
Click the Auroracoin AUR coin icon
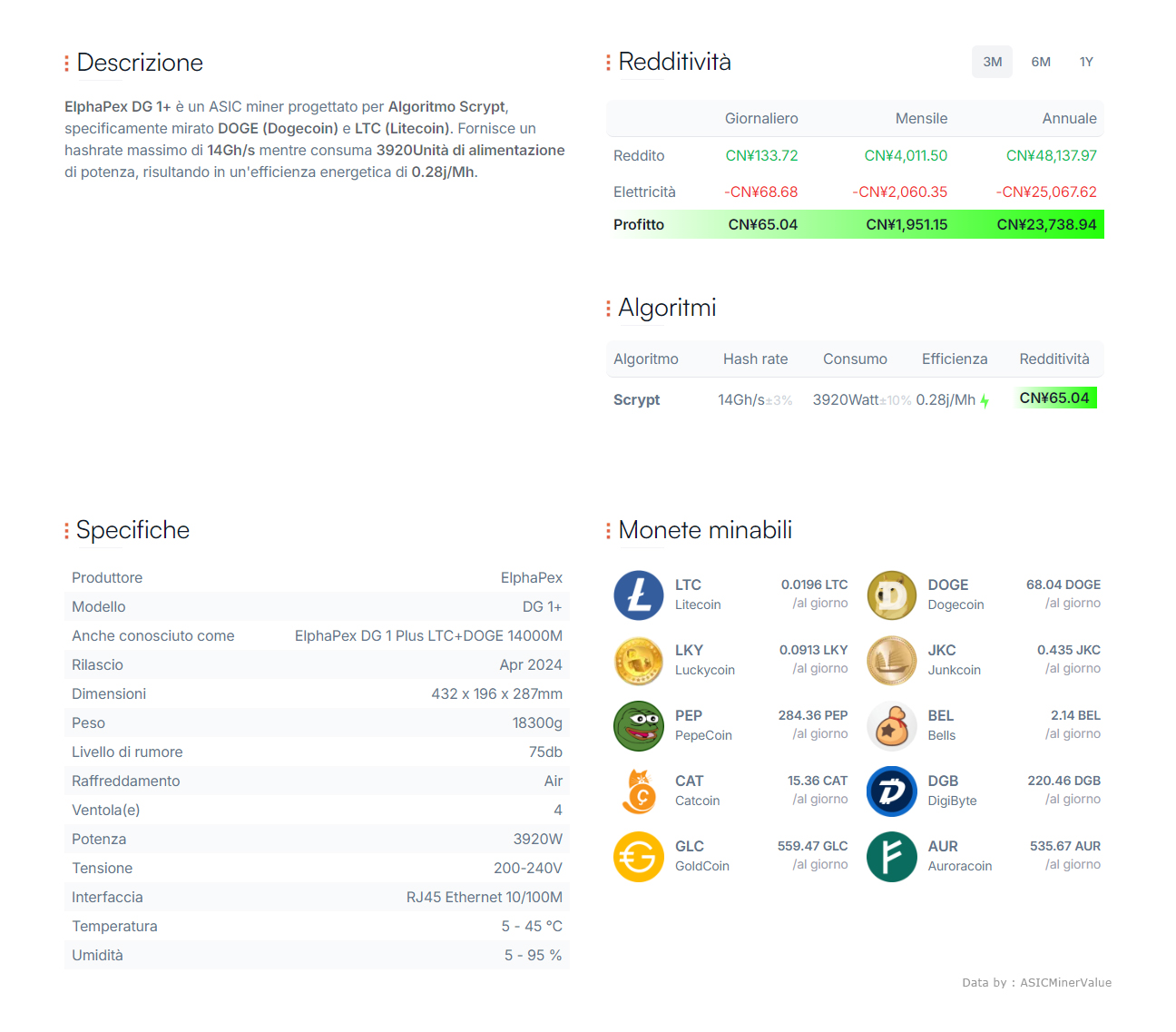point(892,857)
